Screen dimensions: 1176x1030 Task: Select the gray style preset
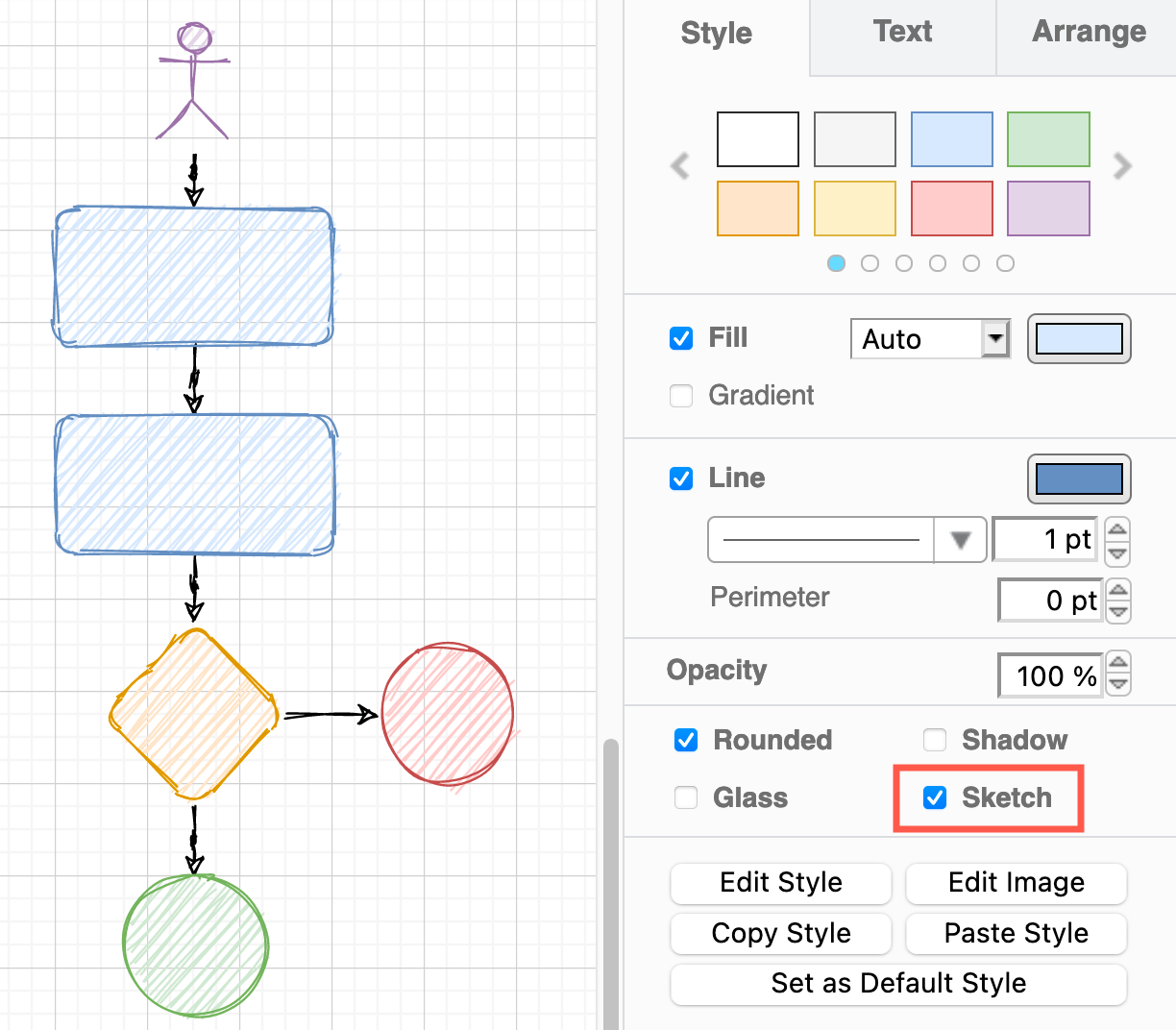pos(854,139)
